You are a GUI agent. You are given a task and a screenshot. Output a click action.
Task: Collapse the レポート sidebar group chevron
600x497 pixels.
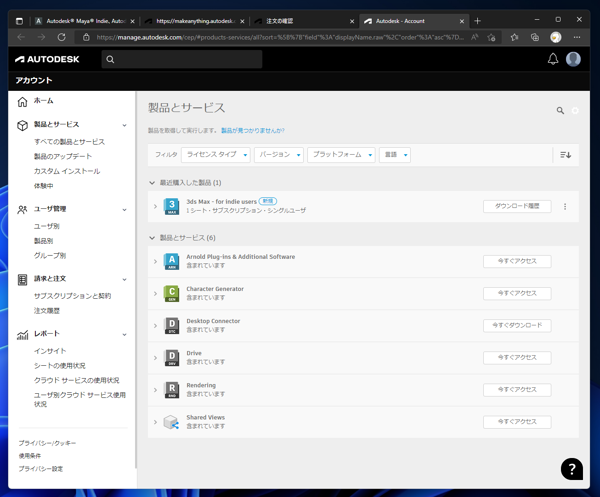[124, 335]
